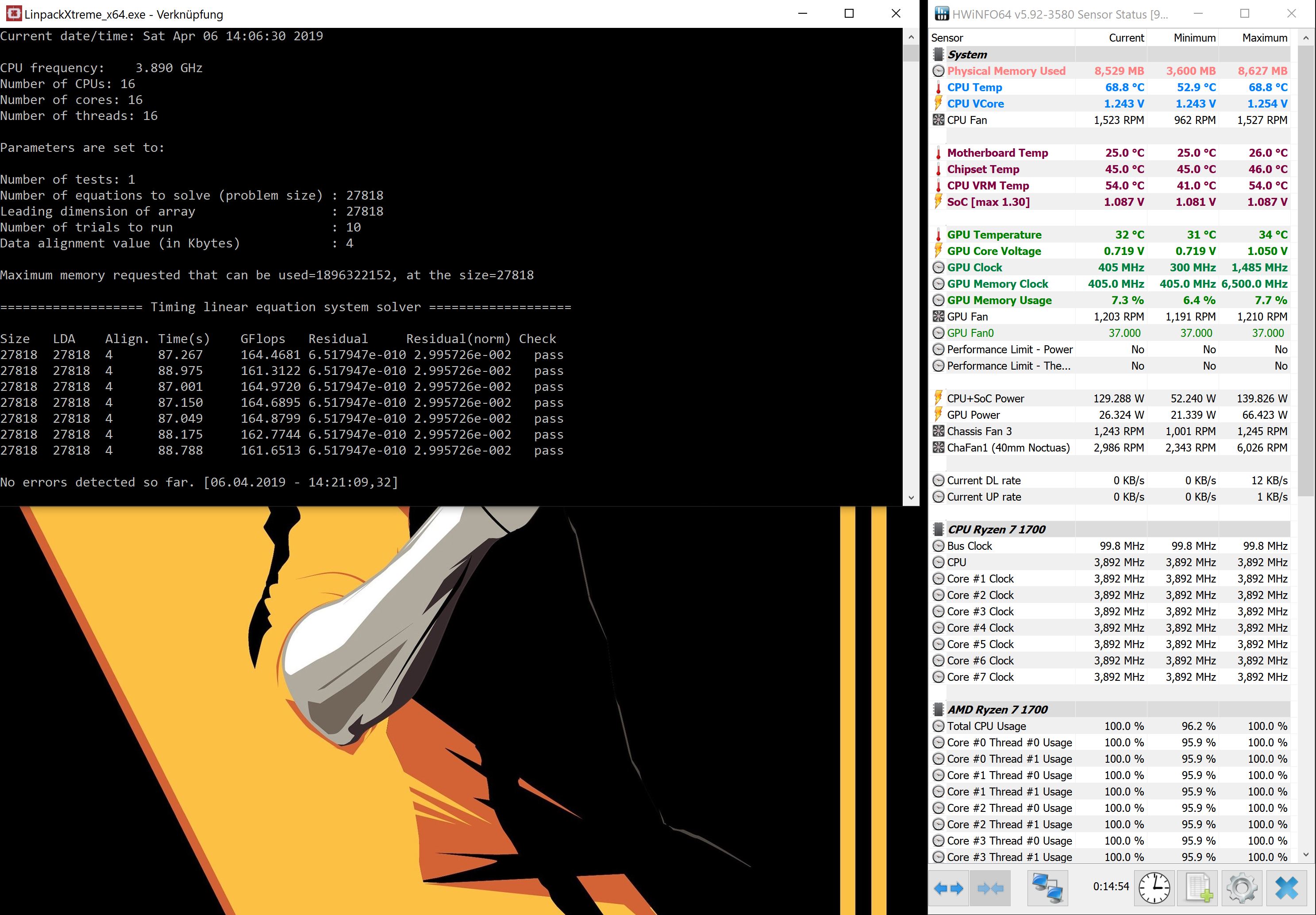1316x915 pixels.
Task: Click the Sensor column header
Action: [947, 38]
